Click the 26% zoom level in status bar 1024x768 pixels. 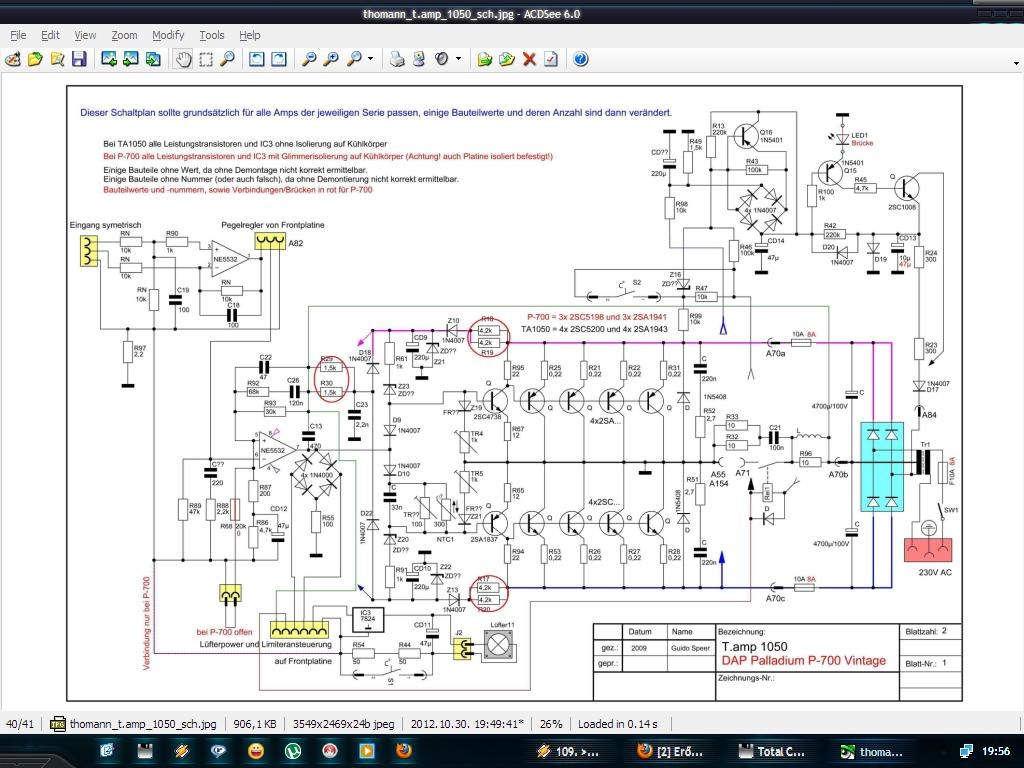tap(553, 724)
